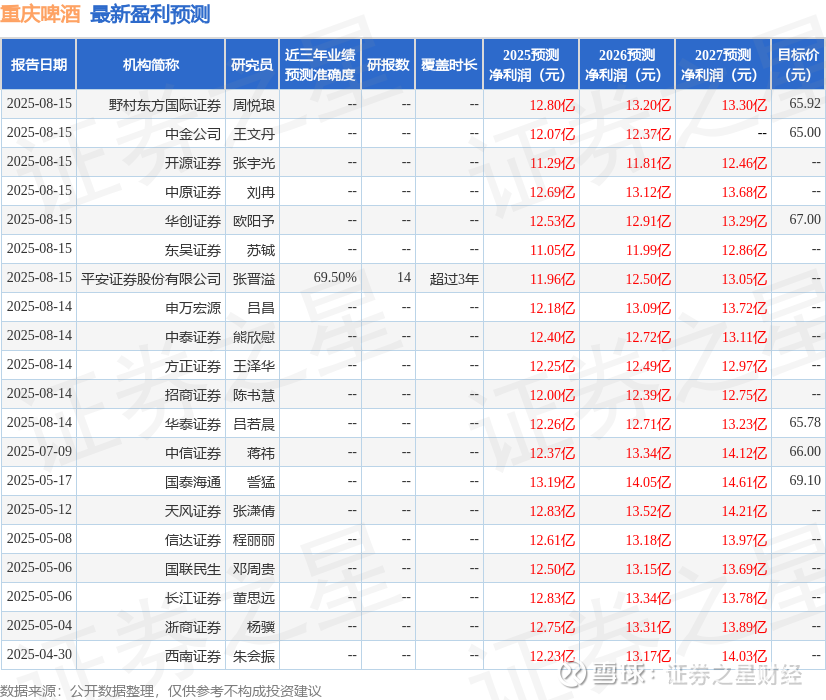Click 中信证券 in the 2025-07-09 row
Screen dimensions: 826x700
pyautogui.click(x=193, y=453)
